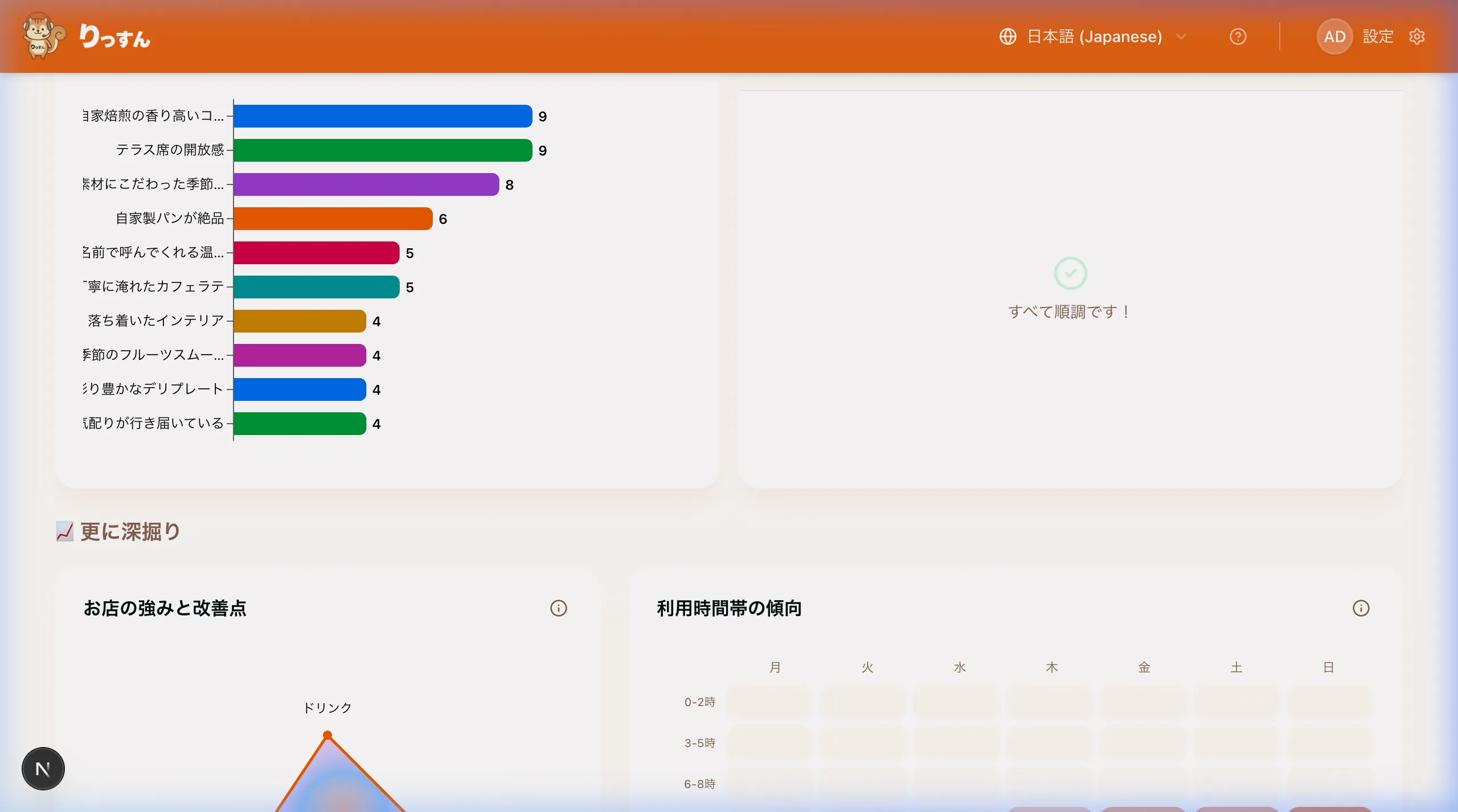Viewport: 1458px width, 812px height.
Task: Click the 更に深掘り section heading
Action: 130,531
